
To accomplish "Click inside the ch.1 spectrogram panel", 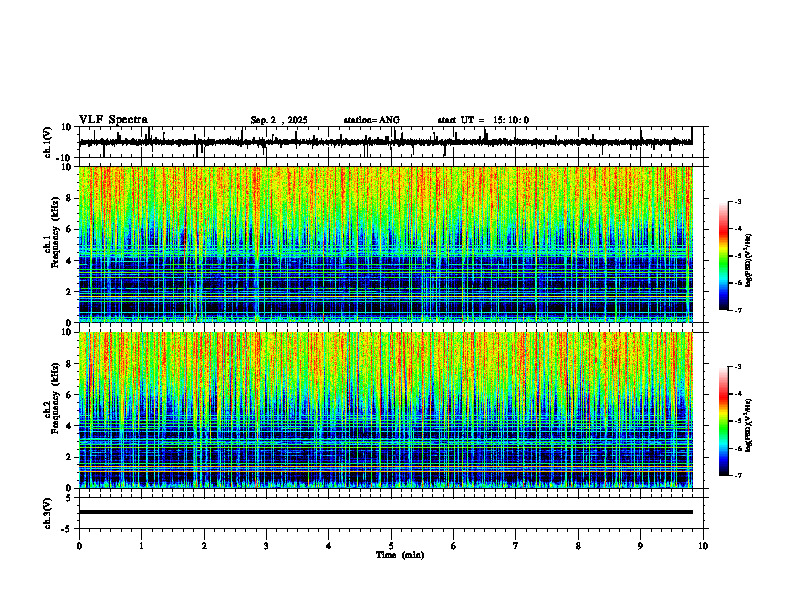I will click(x=385, y=244).
